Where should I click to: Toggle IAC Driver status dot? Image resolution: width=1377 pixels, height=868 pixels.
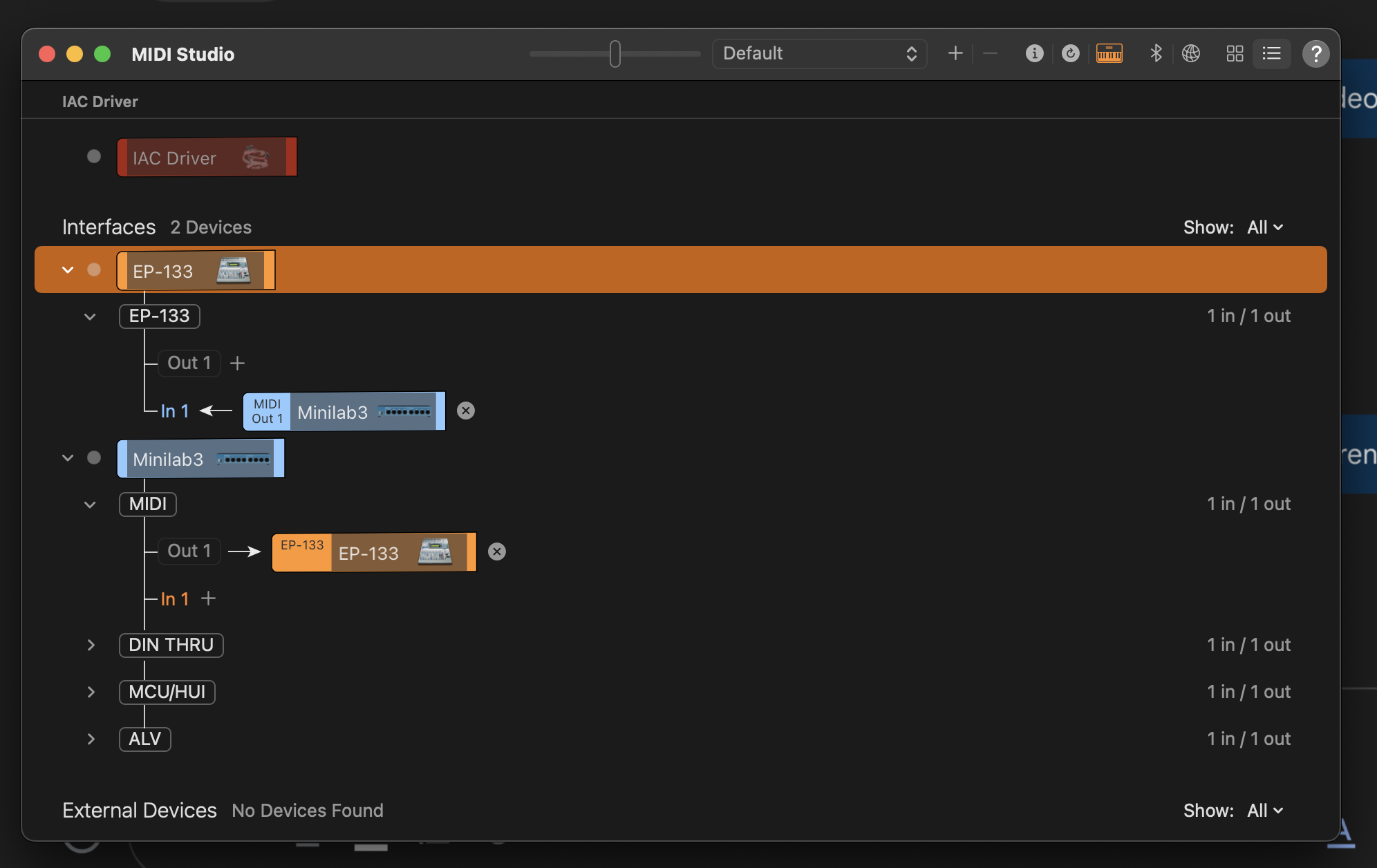pos(94,156)
